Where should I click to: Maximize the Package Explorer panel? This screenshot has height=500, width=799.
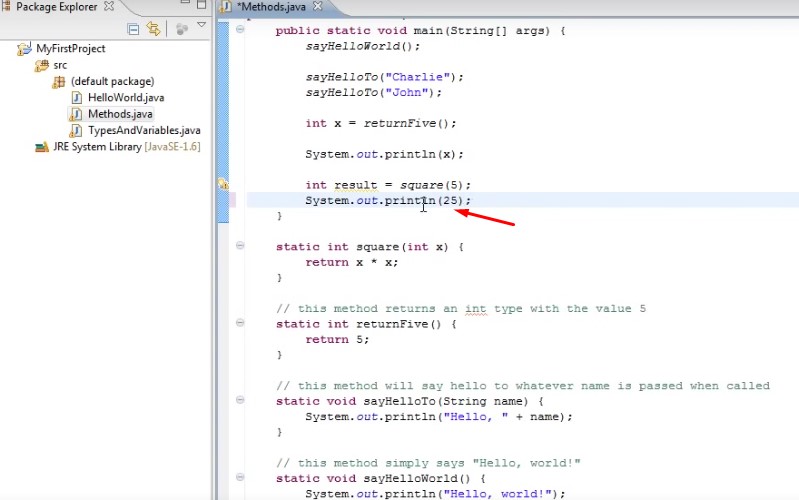[x=201, y=7]
